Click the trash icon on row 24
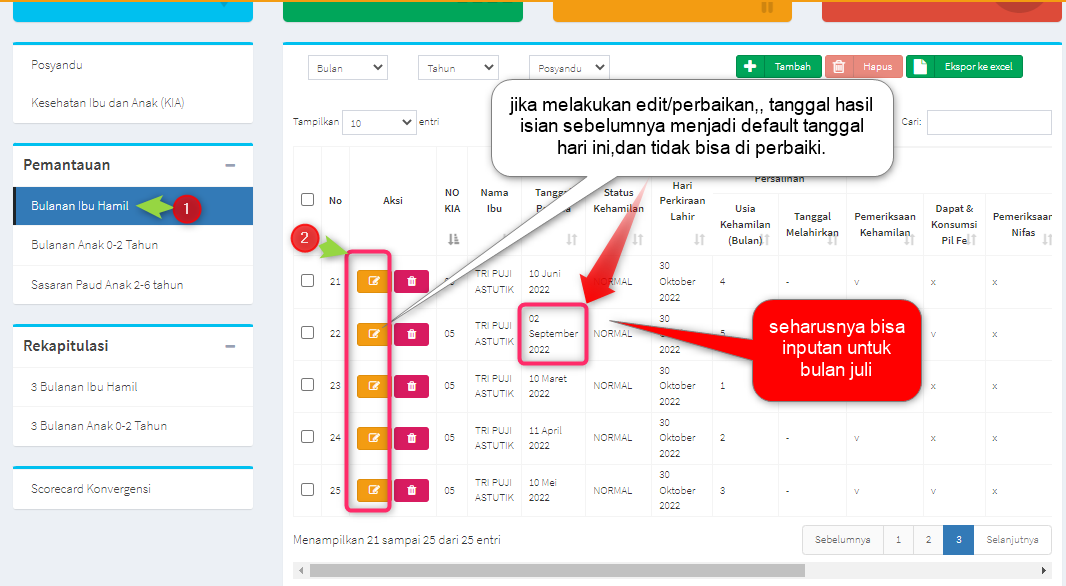 [x=410, y=437]
